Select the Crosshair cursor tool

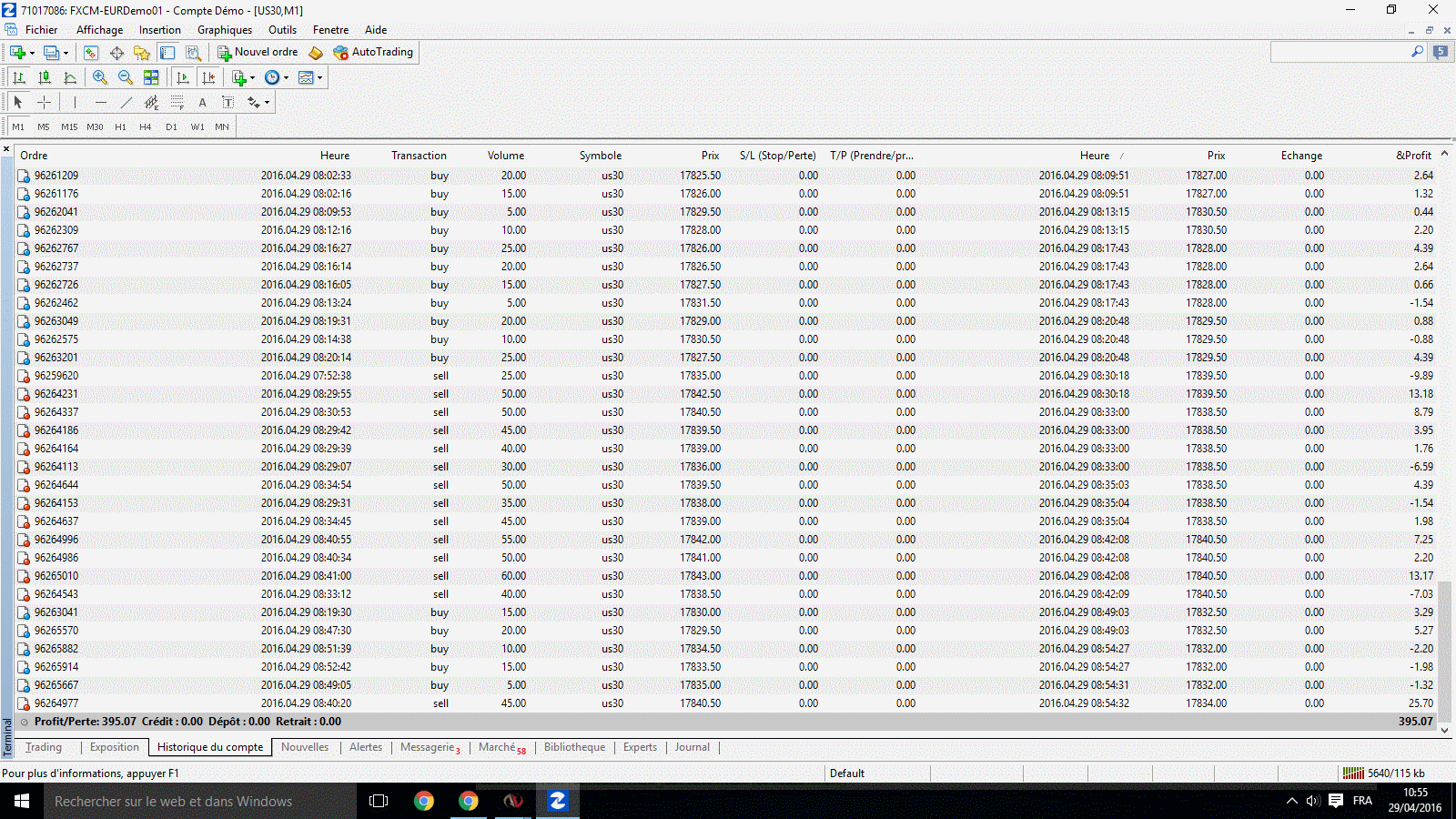click(44, 103)
